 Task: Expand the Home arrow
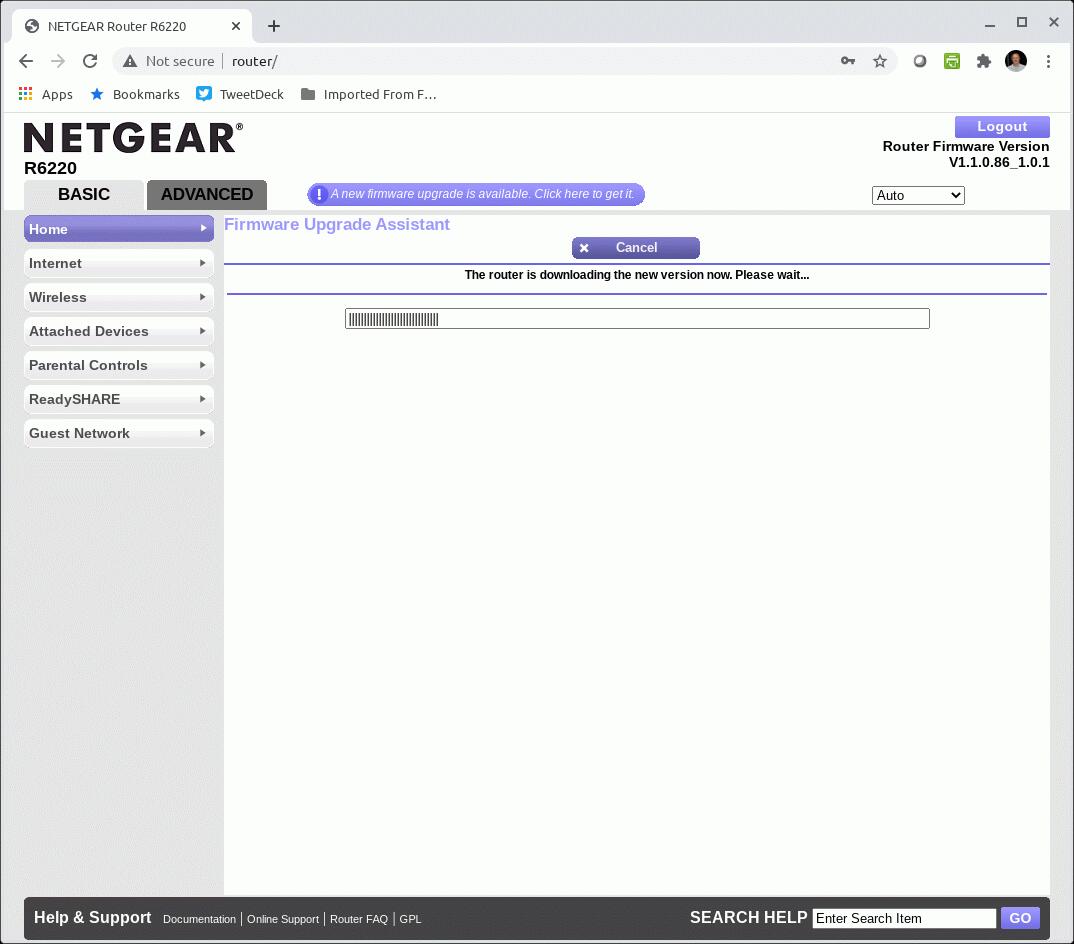pos(203,228)
